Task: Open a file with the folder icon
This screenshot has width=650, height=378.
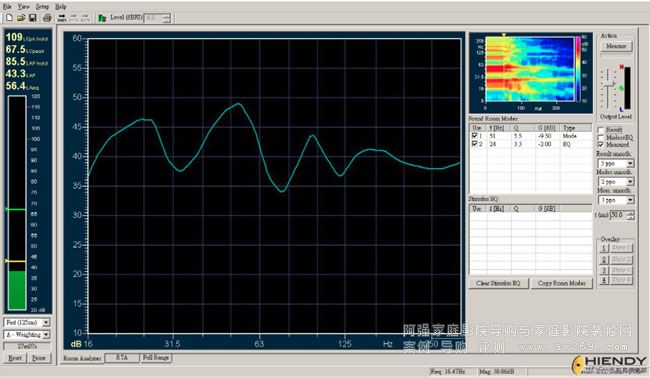Action: [x=21, y=18]
